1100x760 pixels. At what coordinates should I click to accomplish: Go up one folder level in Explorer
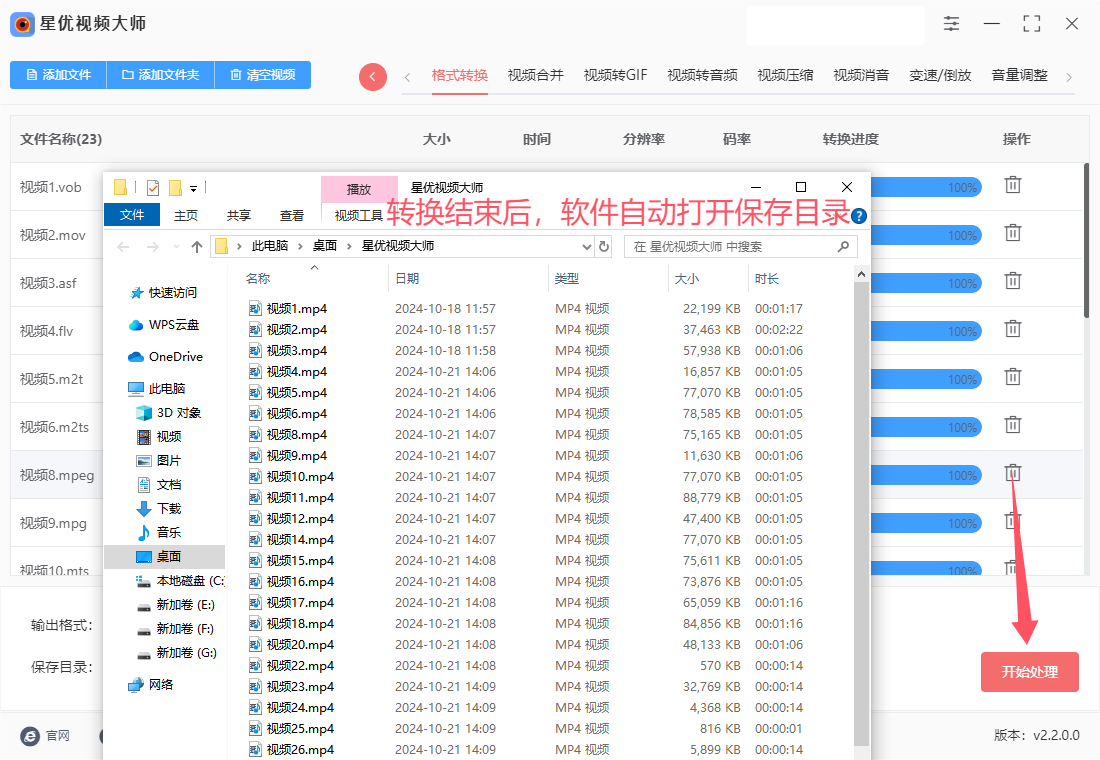click(197, 246)
